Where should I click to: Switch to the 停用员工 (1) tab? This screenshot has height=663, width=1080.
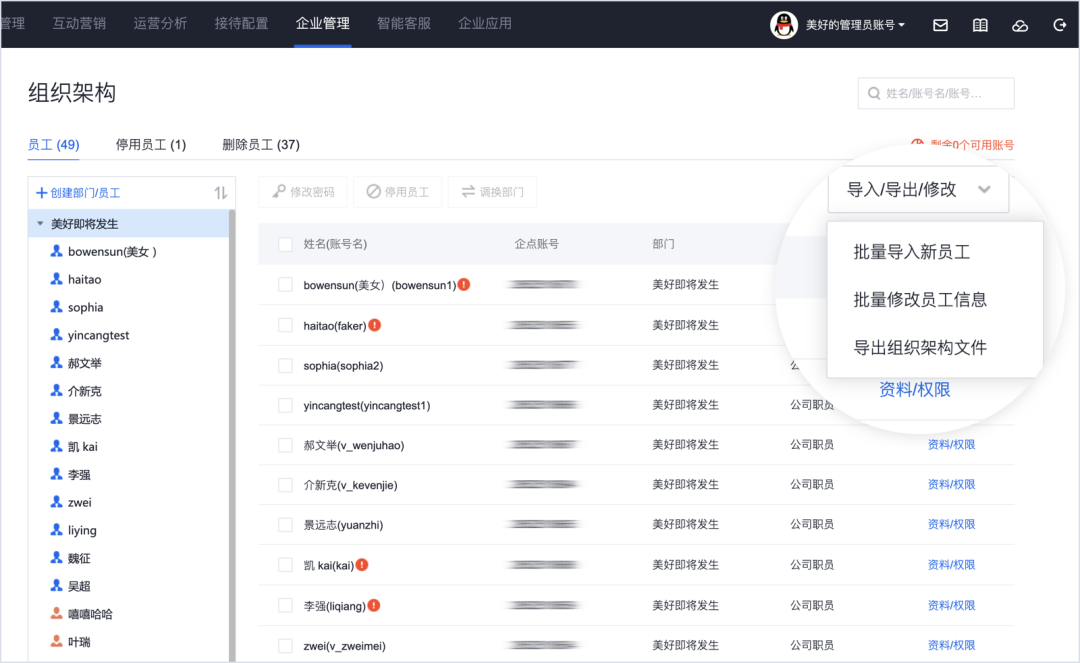(x=151, y=145)
